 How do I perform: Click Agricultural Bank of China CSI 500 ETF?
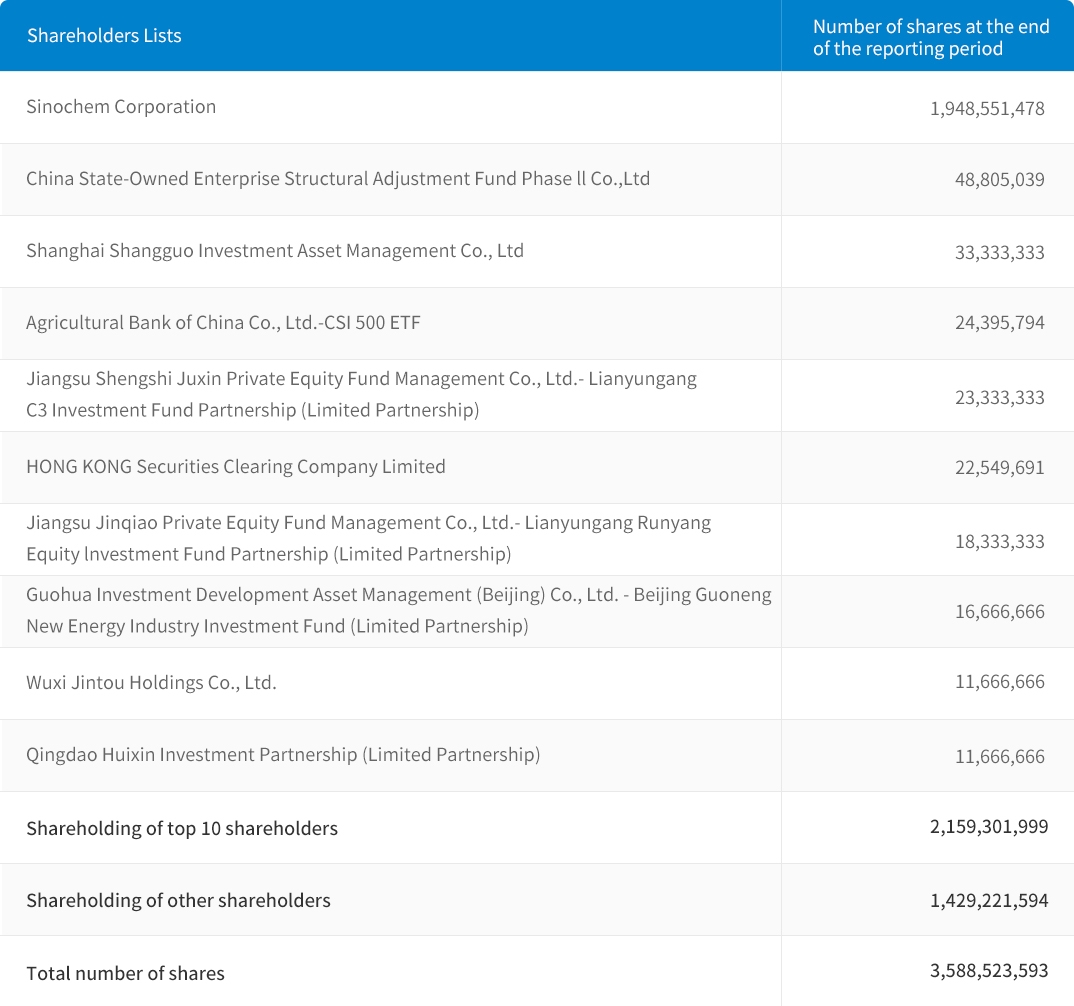point(223,323)
